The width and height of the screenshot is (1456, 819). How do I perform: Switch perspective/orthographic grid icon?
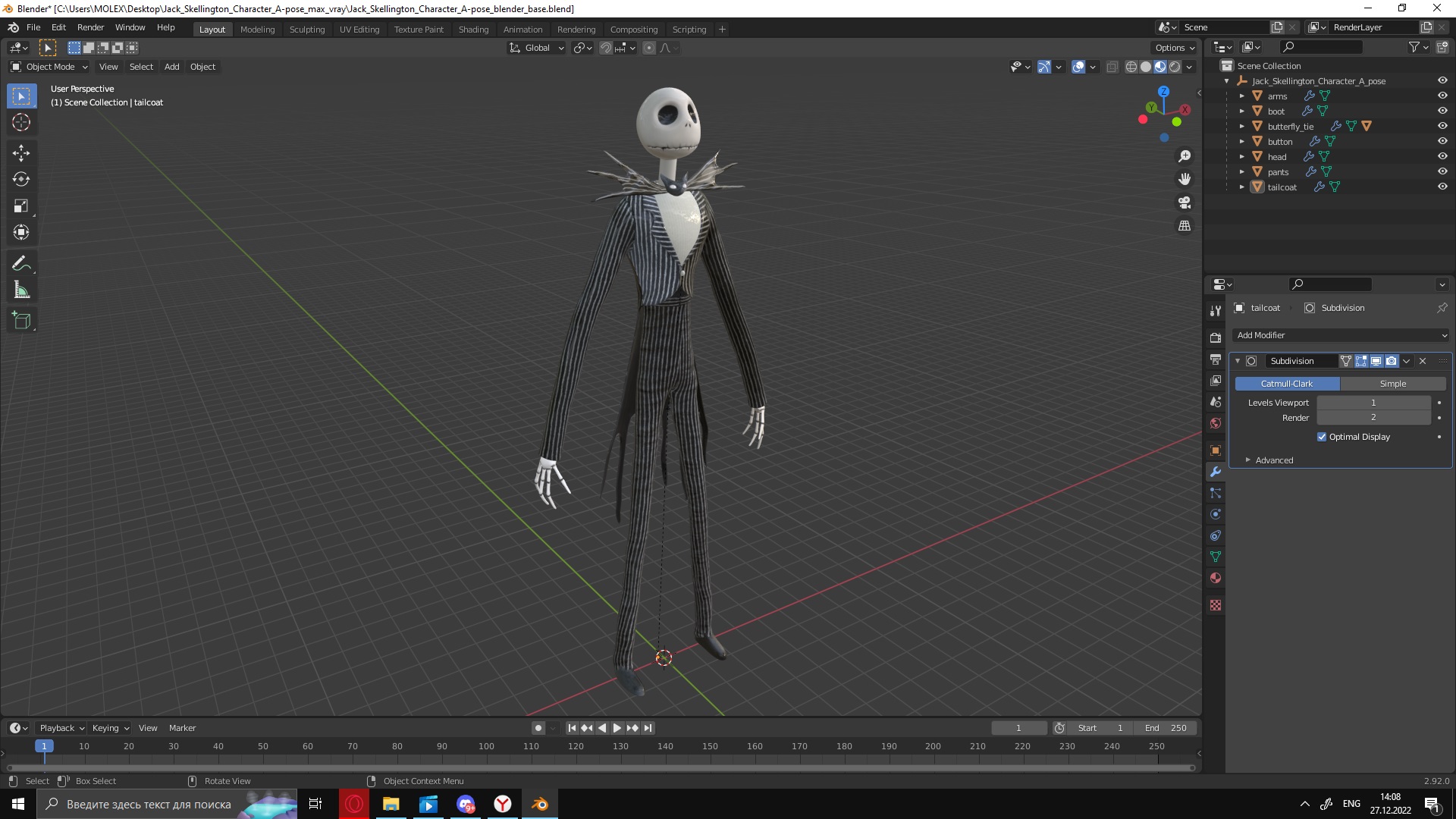(x=1185, y=225)
